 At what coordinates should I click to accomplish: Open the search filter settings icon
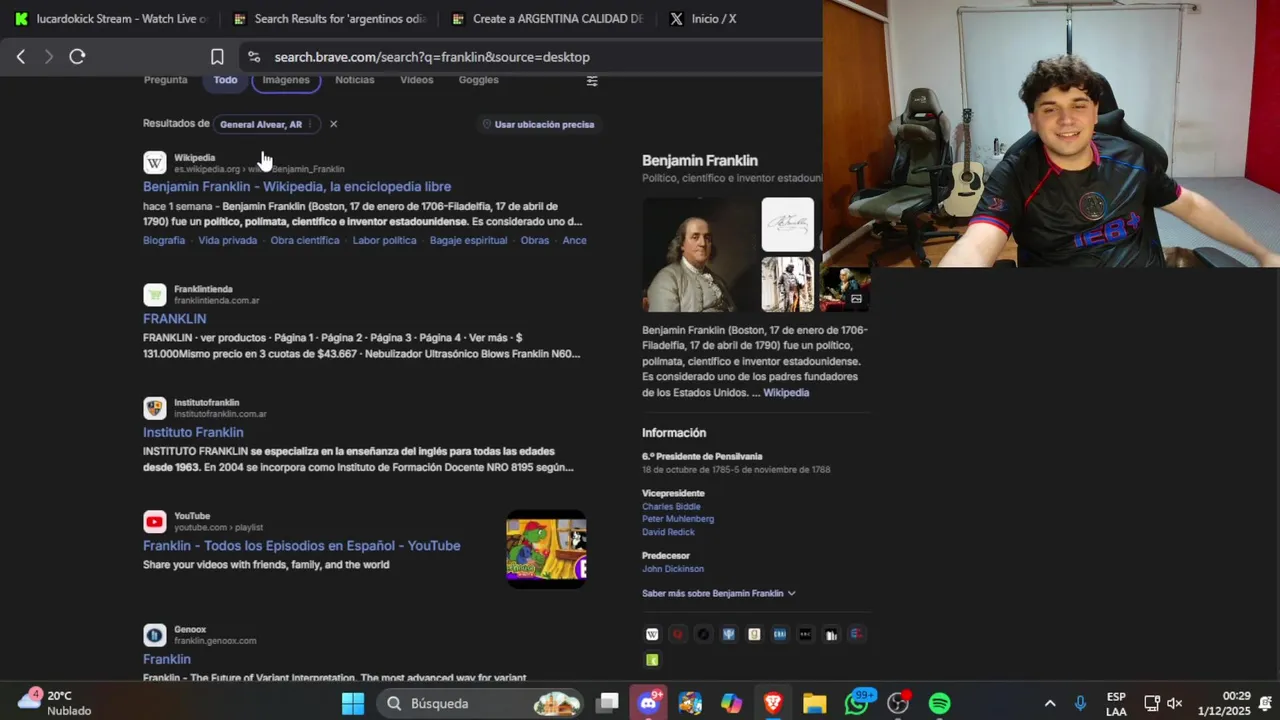coord(592,80)
